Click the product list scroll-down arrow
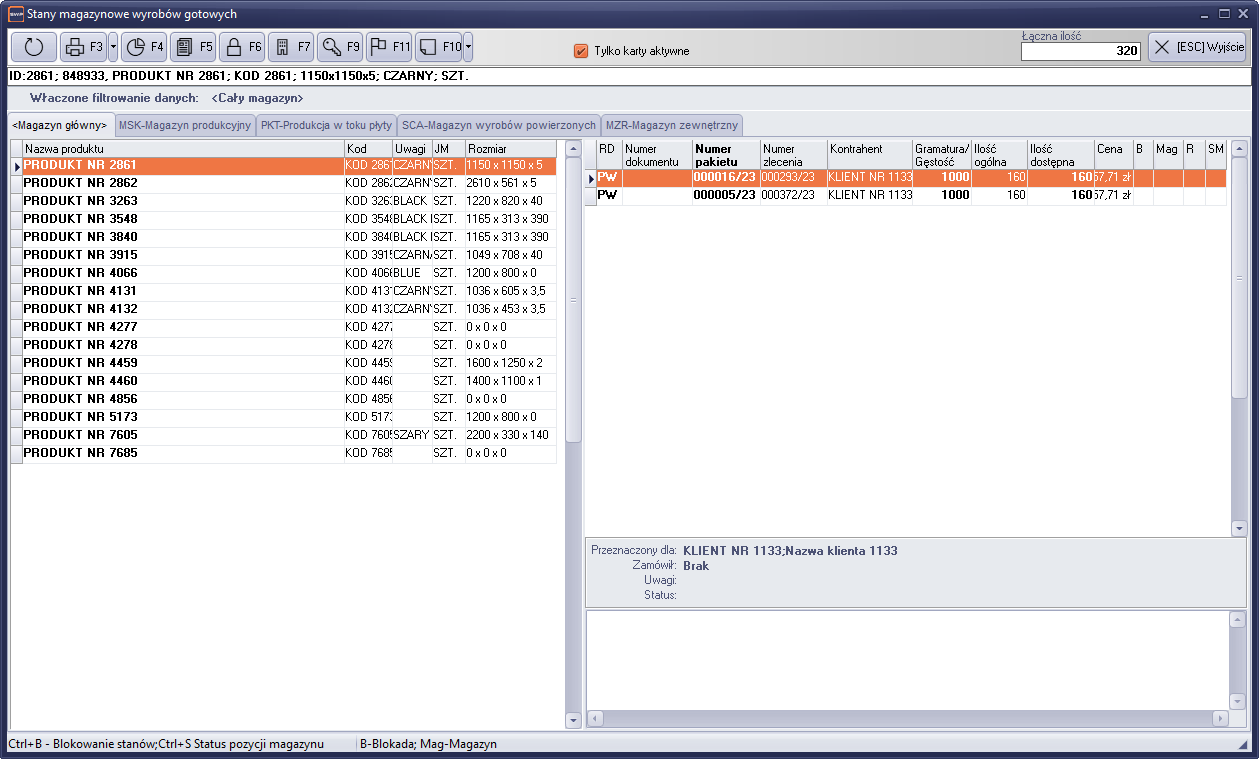Screen dimensions: 1259x759 click(573, 719)
